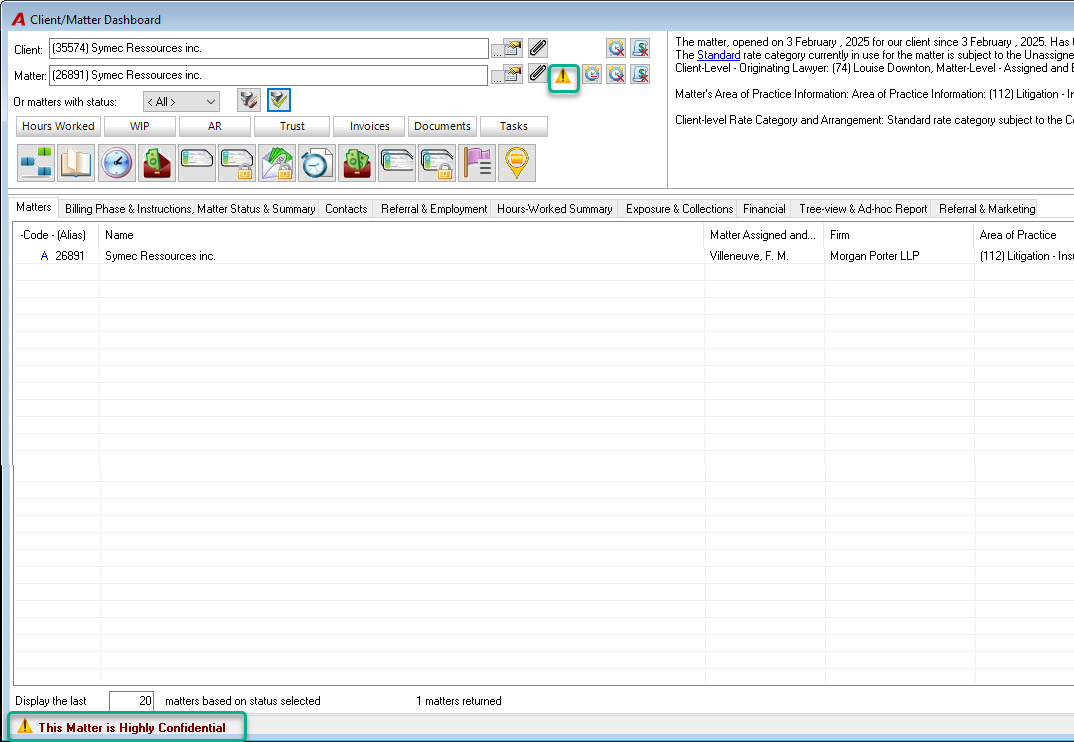Image resolution: width=1074 pixels, height=742 pixels.
Task: Open the Financial tab
Action: click(x=764, y=209)
